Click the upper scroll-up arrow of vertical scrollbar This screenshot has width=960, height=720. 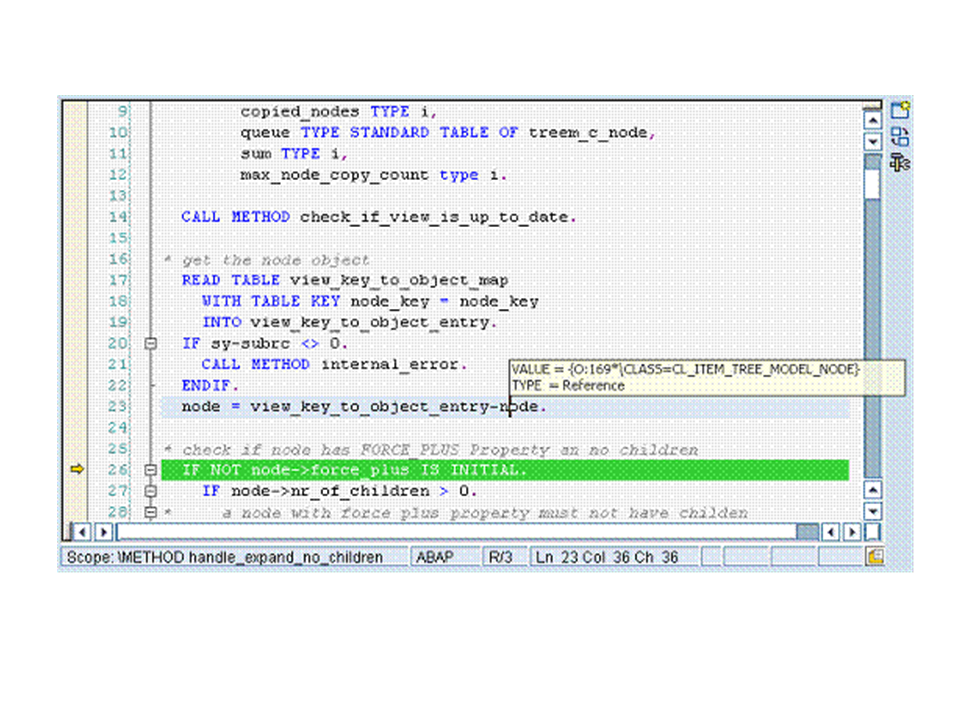pos(872,120)
